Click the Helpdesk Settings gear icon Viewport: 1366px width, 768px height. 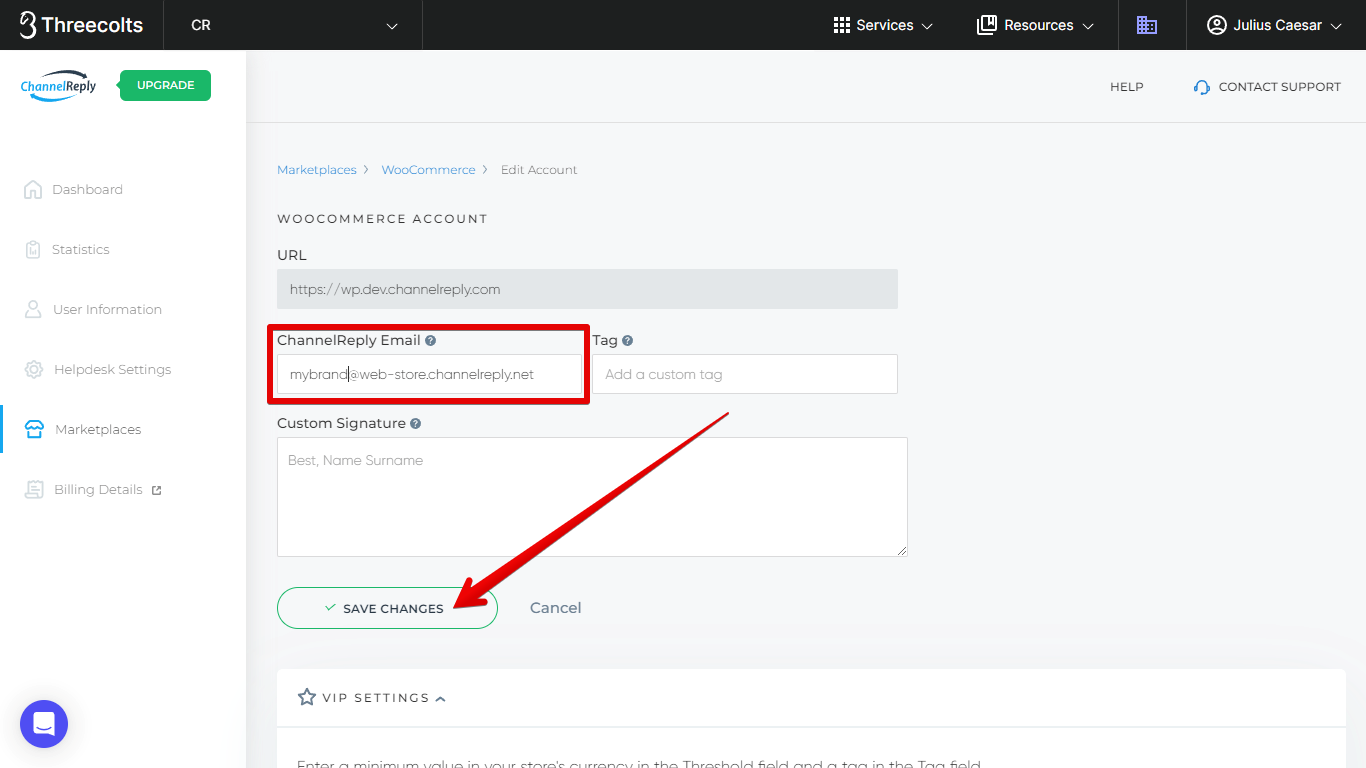pyautogui.click(x=34, y=369)
